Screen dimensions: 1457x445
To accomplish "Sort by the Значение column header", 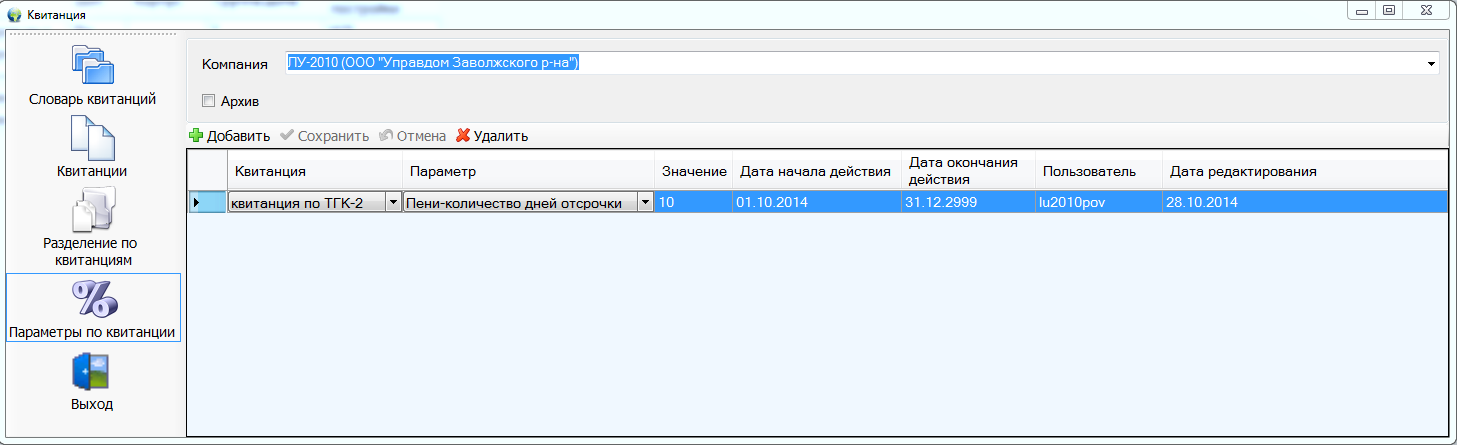I will coord(693,171).
